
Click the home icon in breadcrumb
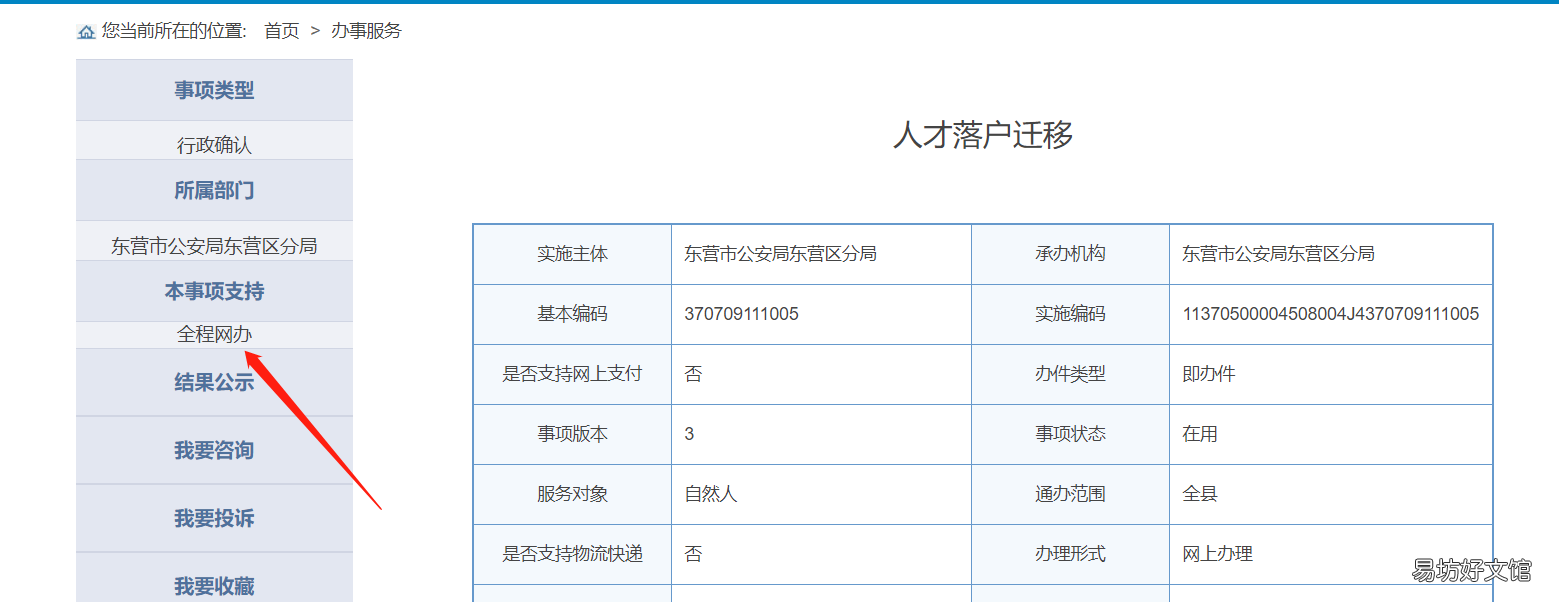tap(86, 32)
